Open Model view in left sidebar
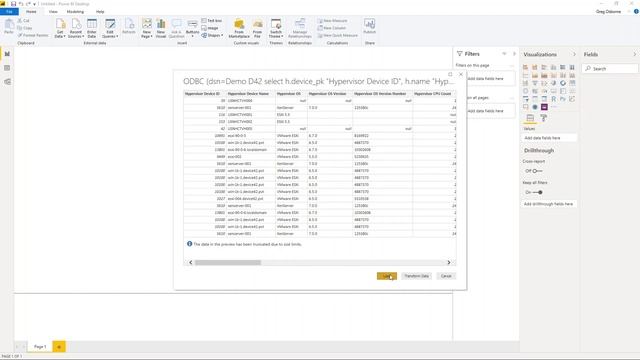This screenshot has height=360, width=640. (x=7, y=82)
